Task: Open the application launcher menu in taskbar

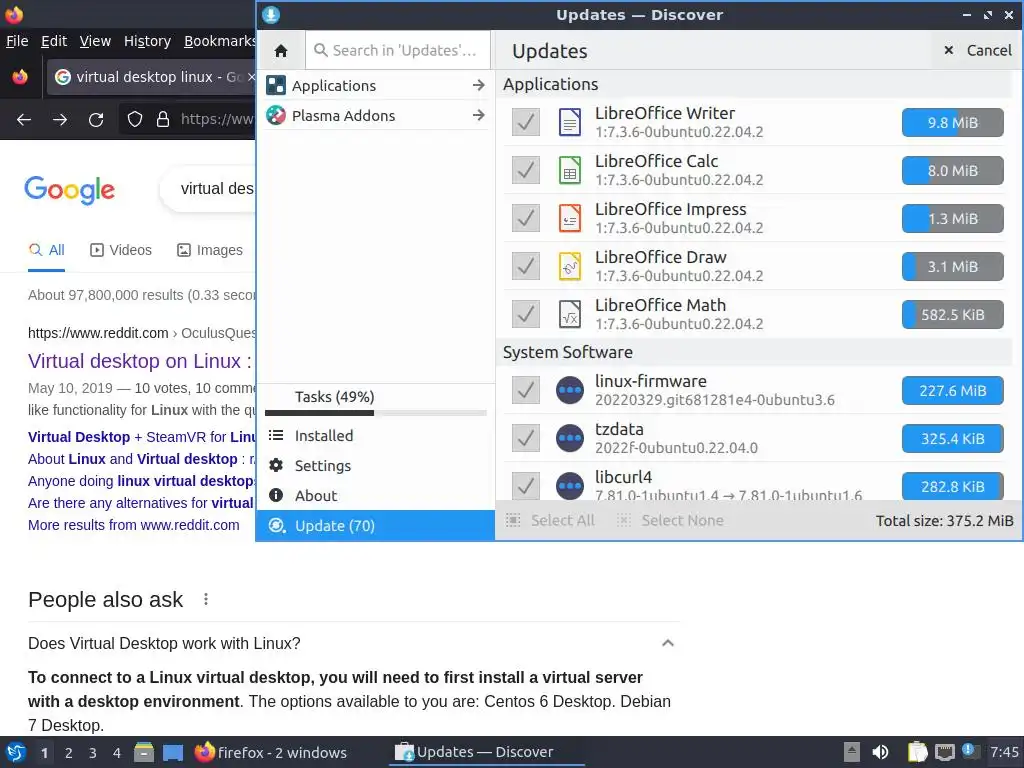Action: coord(16,752)
